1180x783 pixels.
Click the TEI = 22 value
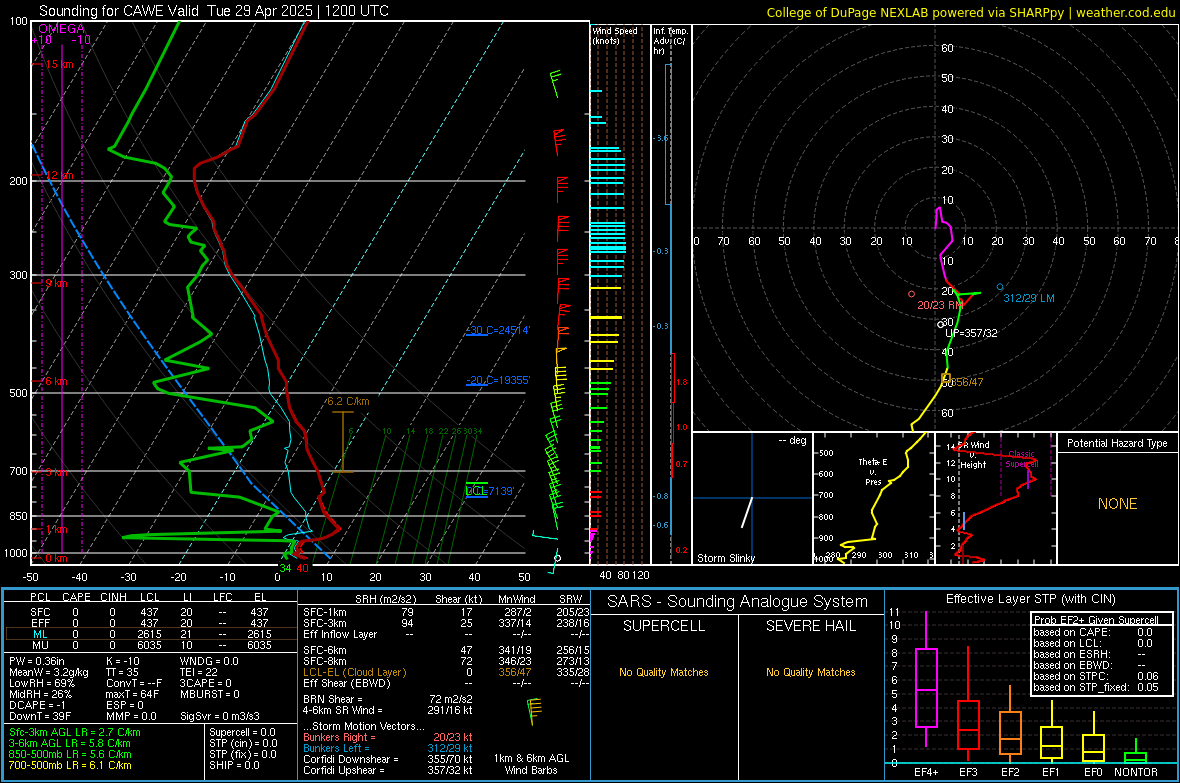(199, 672)
